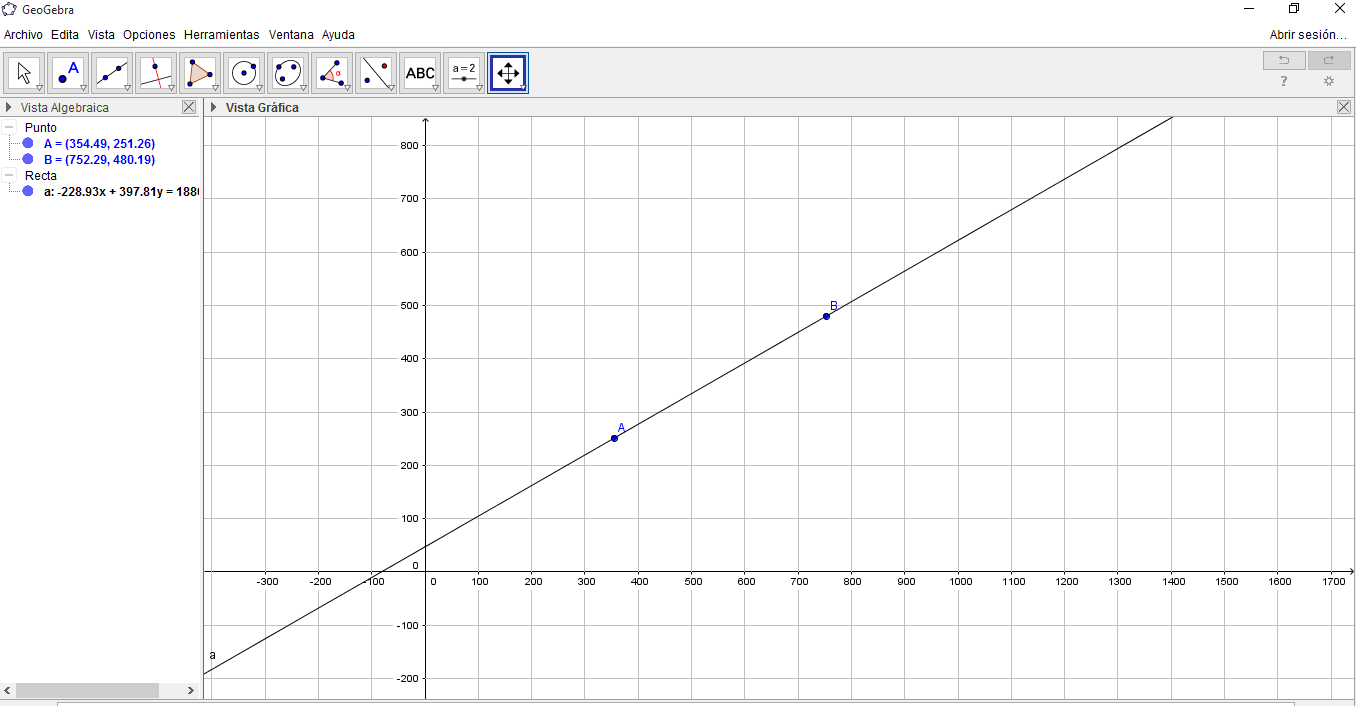Select the Polygon tool
Image resolution: width=1356 pixels, height=706 pixels.
click(x=199, y=71)
